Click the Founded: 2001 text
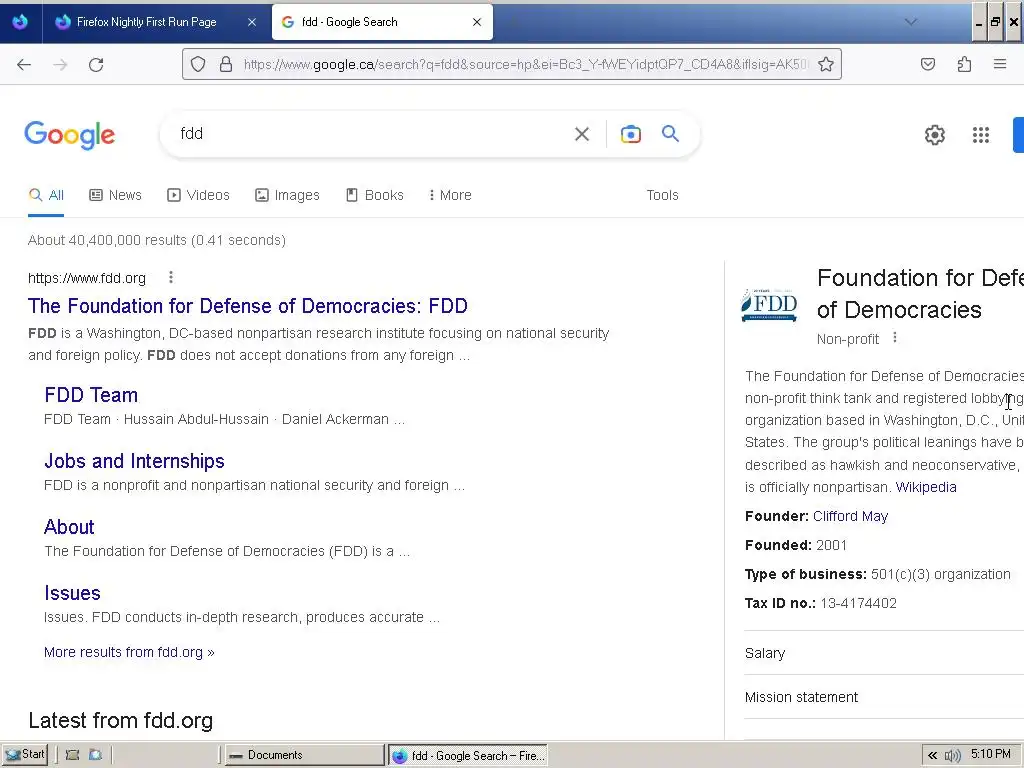Image resolution: width=1024 pixels, height=768 pixels. click(795, 545)
